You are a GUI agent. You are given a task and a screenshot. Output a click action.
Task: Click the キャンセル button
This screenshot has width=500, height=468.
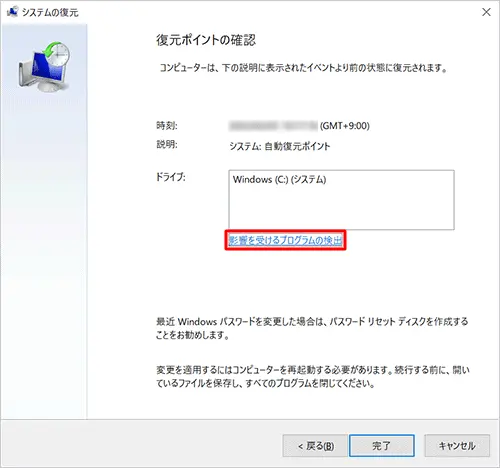coord(457,446)
